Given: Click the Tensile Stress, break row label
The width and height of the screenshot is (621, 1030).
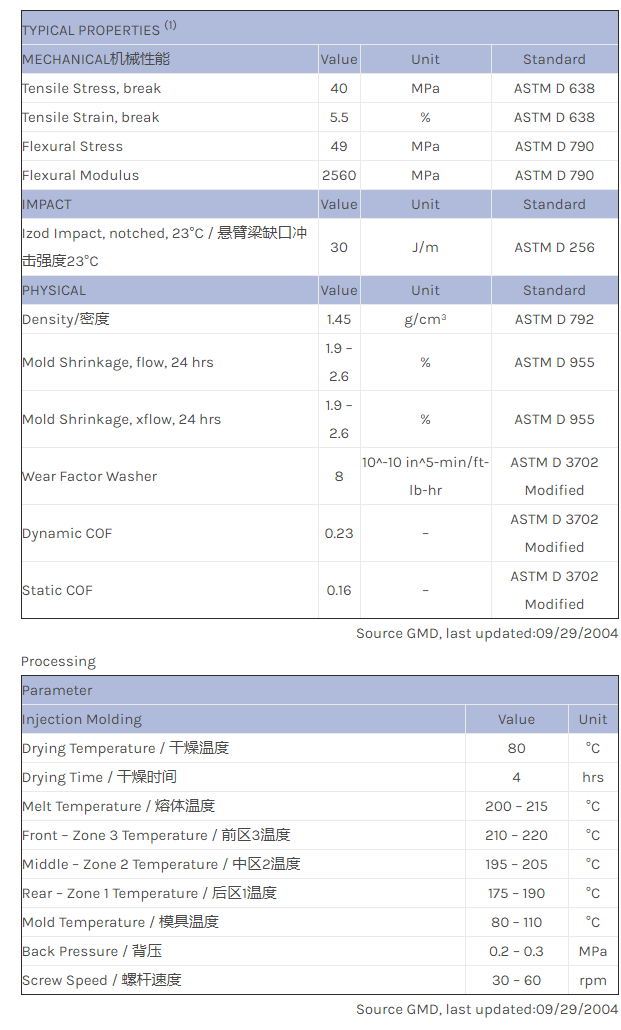Looking at the screenshot, I should coord(91,88).
